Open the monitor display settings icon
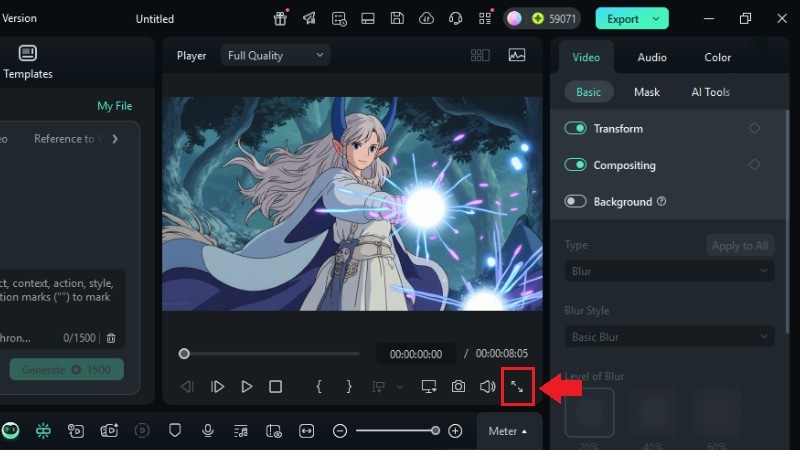This screenshot has width=800, height=450. 429,387
